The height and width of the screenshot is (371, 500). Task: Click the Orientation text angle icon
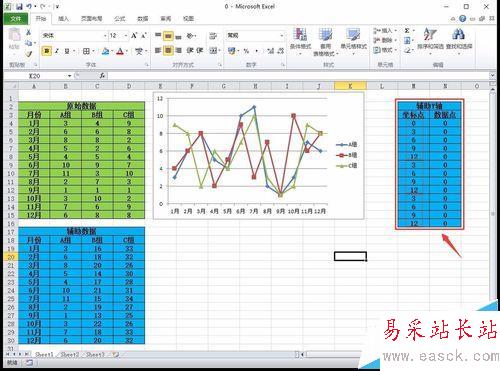[x=190, y=35]
